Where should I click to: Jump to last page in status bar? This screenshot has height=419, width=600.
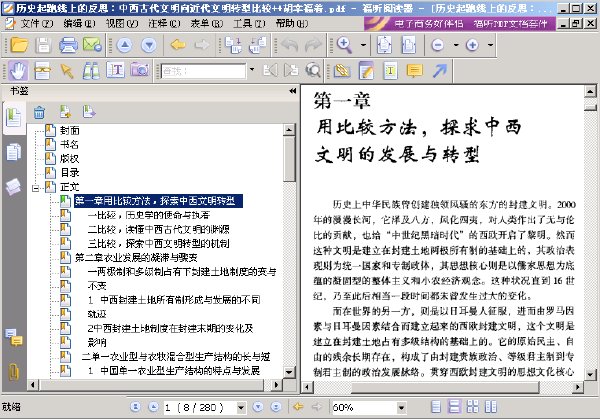pyautogui.click(x=276, y=407)
